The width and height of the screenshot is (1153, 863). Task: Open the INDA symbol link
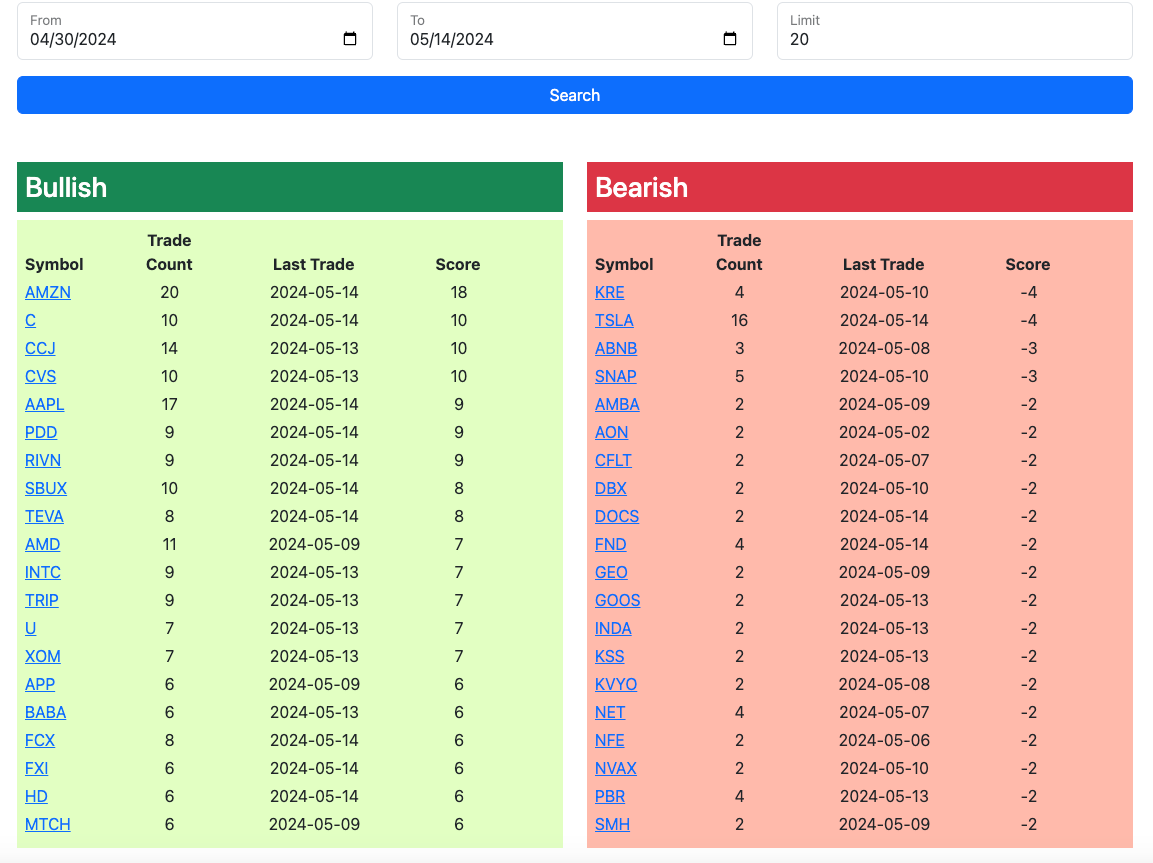(x=613, y=629)
